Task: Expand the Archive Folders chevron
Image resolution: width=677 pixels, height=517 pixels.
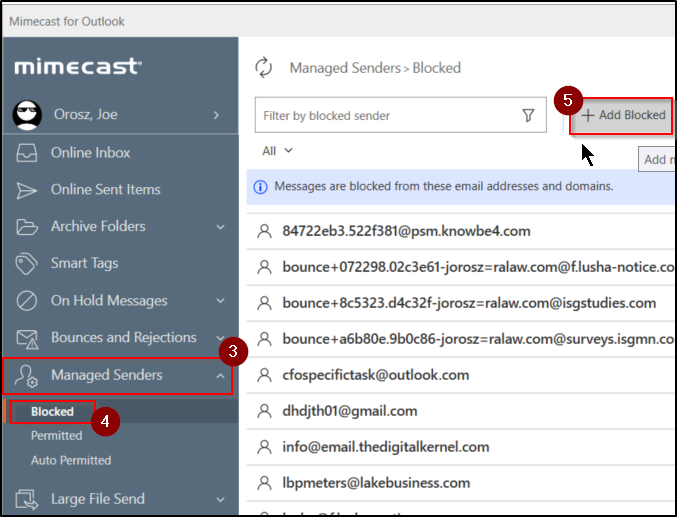Action: tap(220, 227)
